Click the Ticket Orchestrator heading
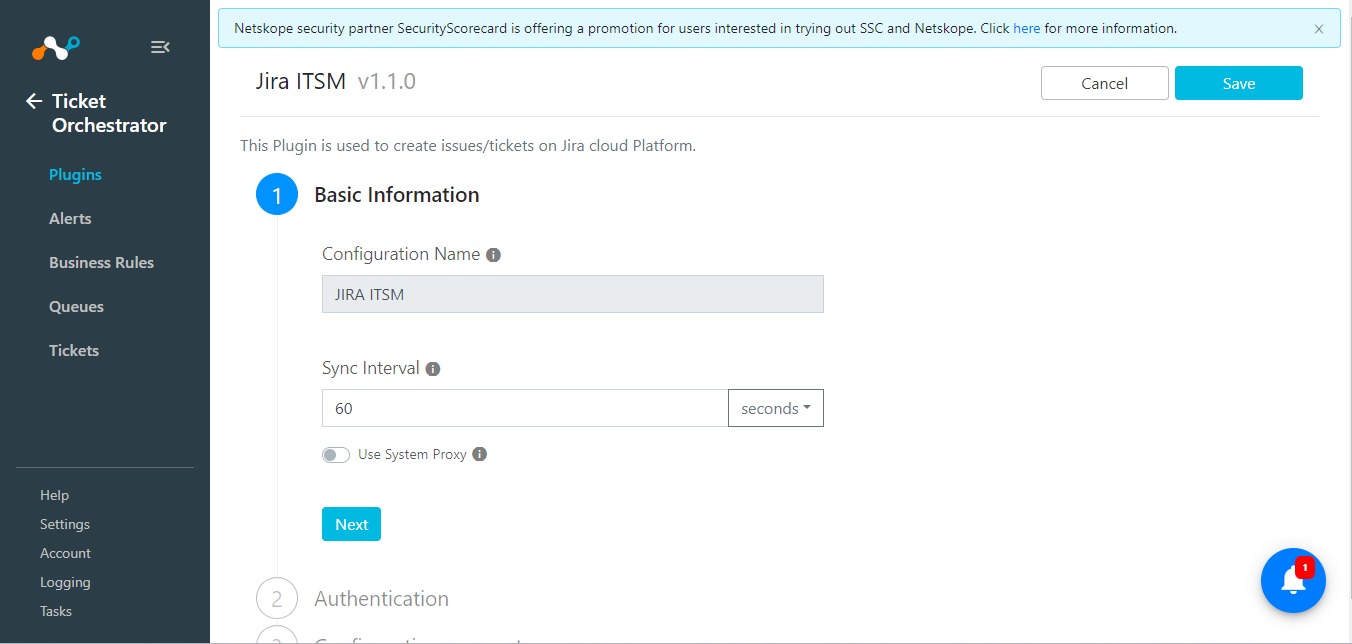This screenshot has width=1352, height=644. pos(109,113)
